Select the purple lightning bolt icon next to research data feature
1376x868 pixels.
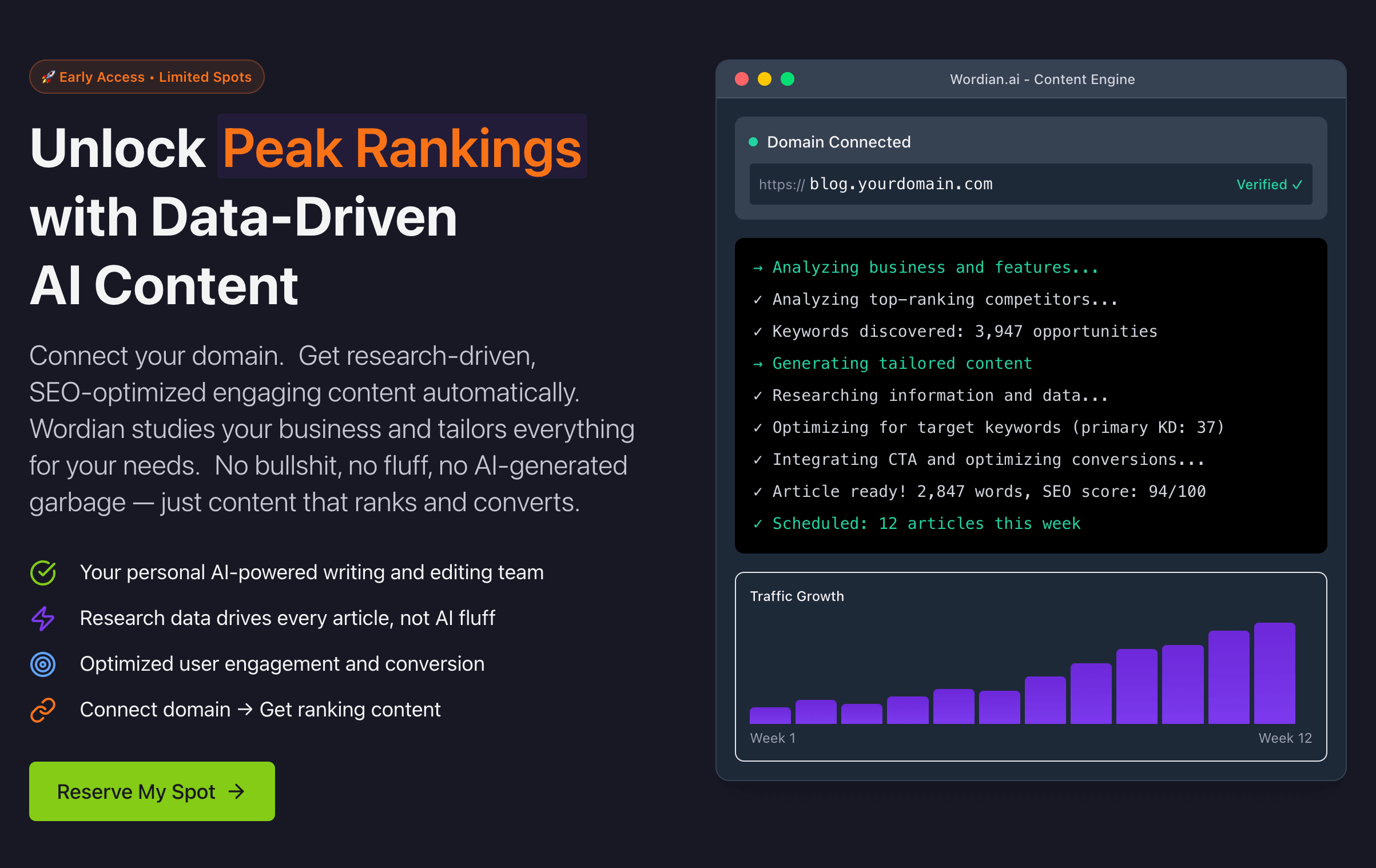coord(42,618)
